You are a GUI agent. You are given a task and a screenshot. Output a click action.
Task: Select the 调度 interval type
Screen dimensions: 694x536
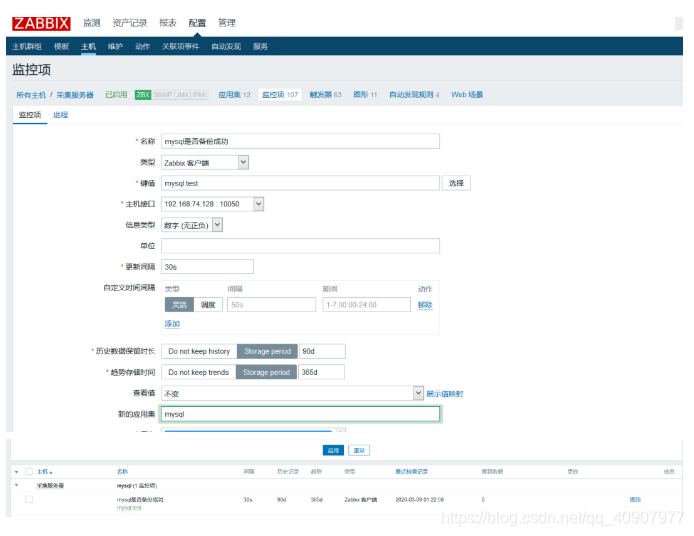click(208, 305)
